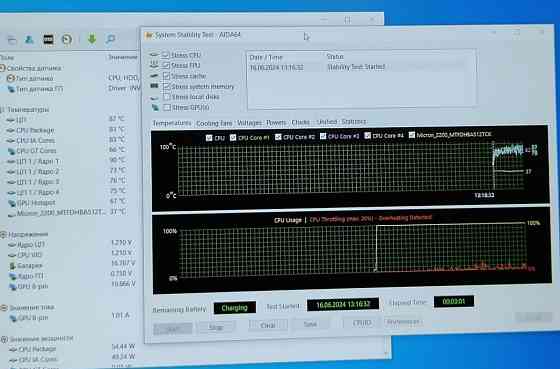560x369 pixels.
Task: Click the memory module icon beside Stress system memory
Action: [x=154, y=86]
